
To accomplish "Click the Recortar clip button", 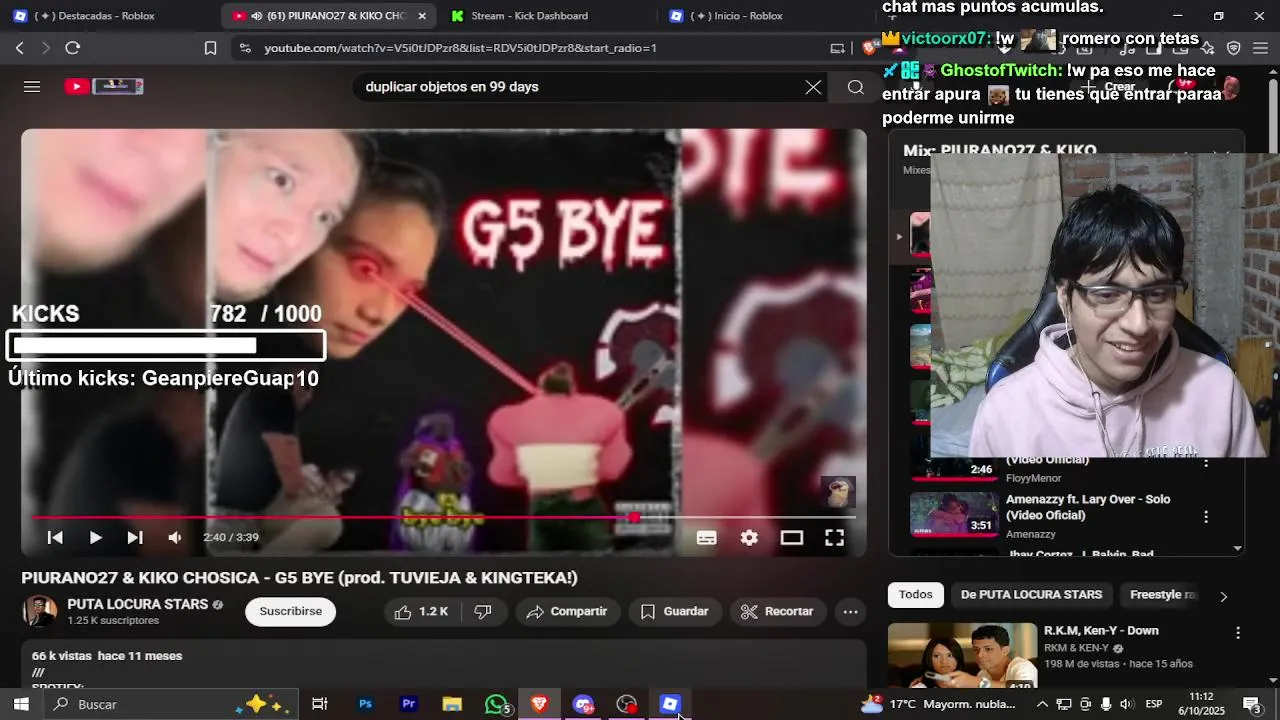I will [x=778, y=612].
